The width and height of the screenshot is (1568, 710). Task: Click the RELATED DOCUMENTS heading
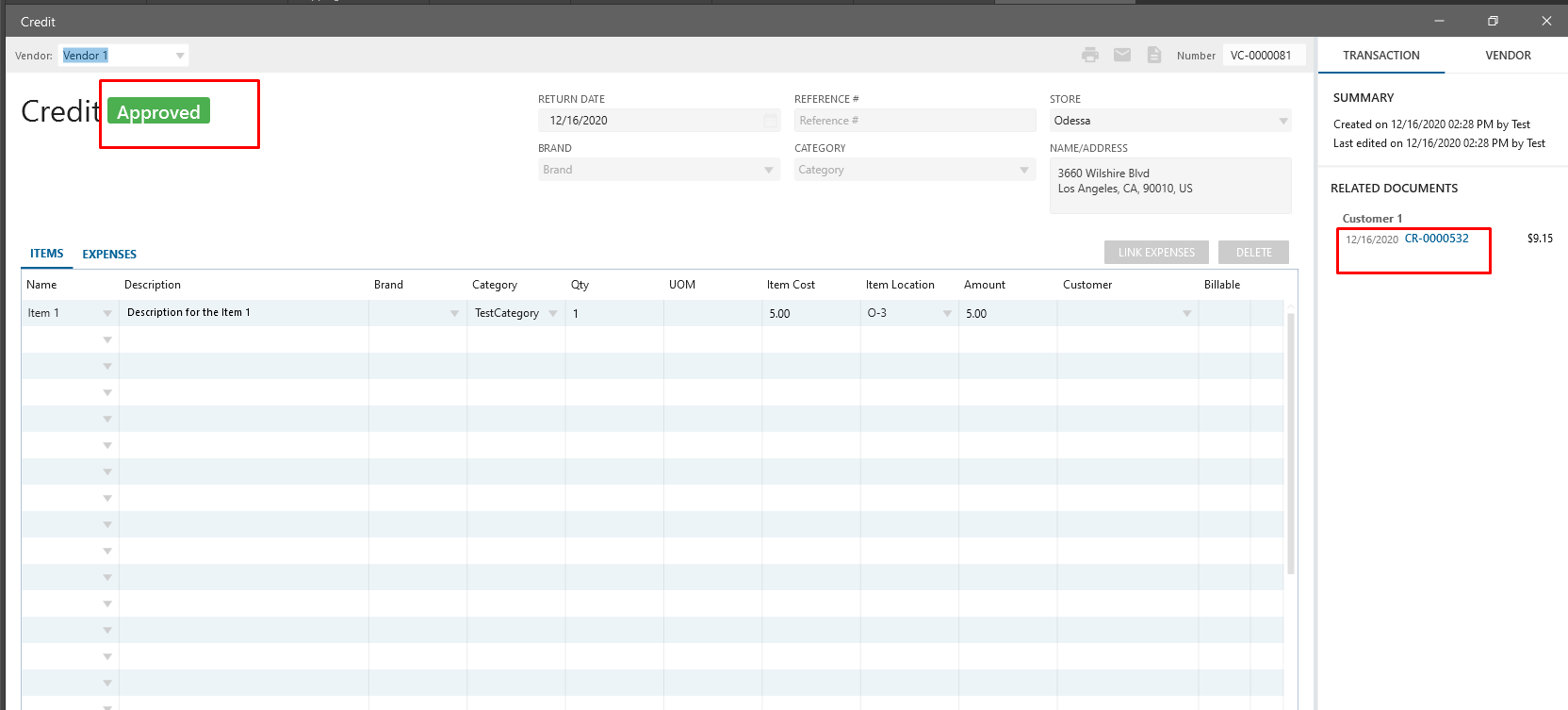pyautogui.click(x=1394, y=189)
